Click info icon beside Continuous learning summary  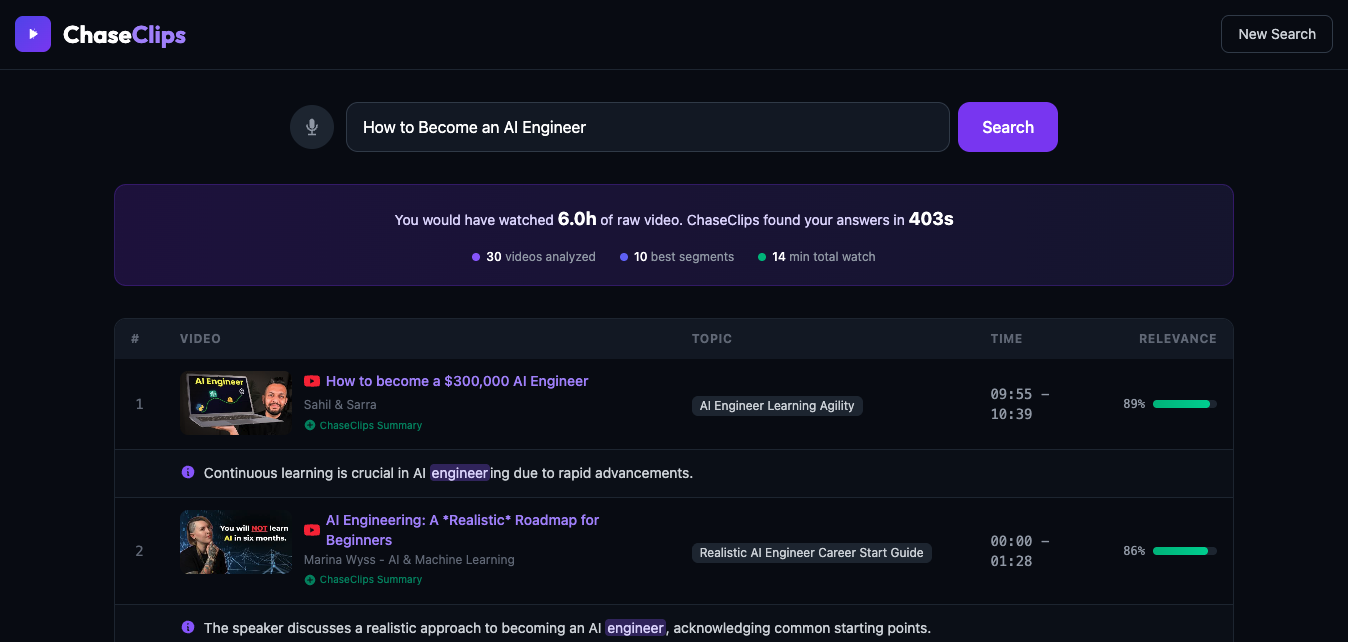point(188,472)
